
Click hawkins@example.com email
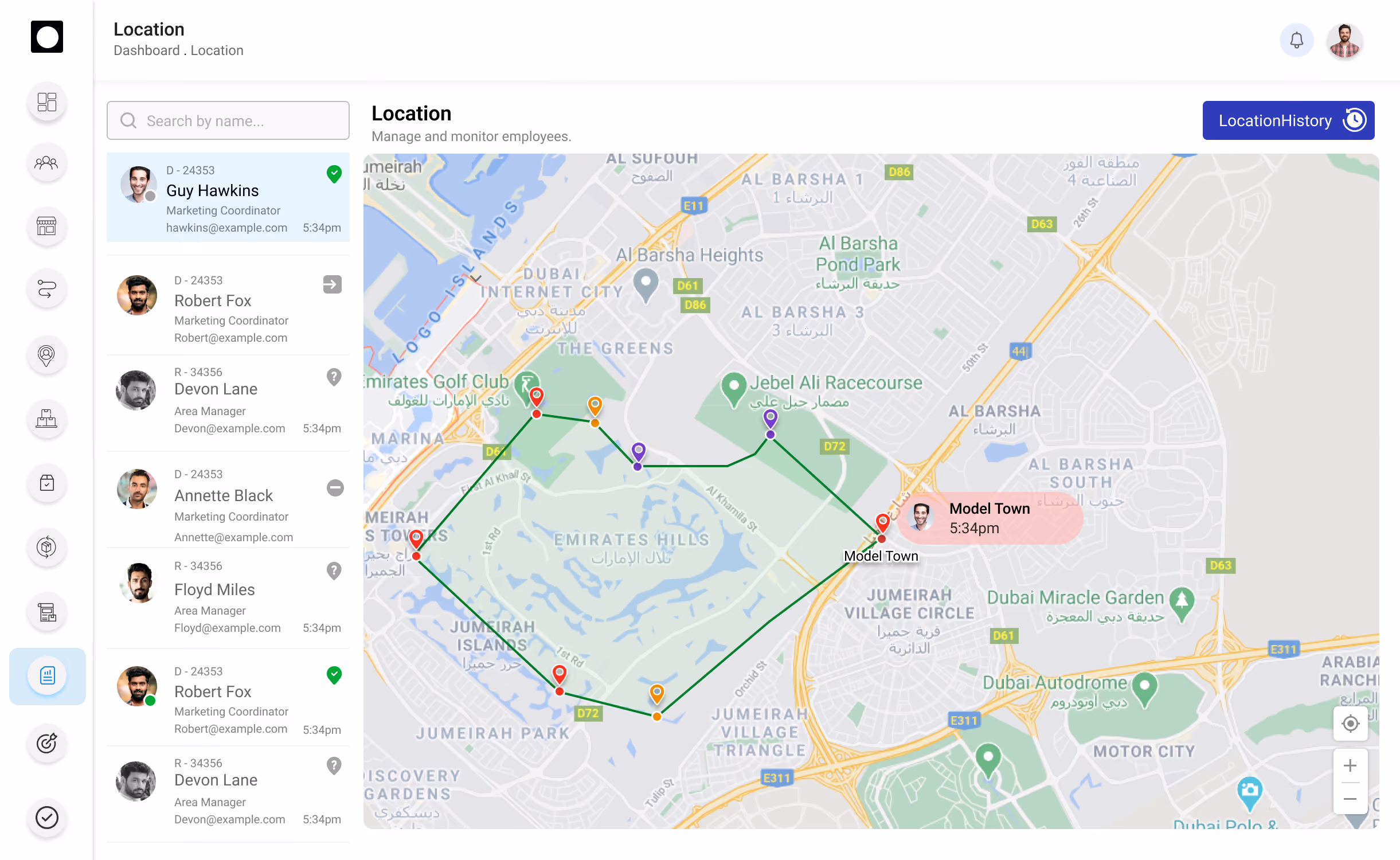[x=226, y=228]
